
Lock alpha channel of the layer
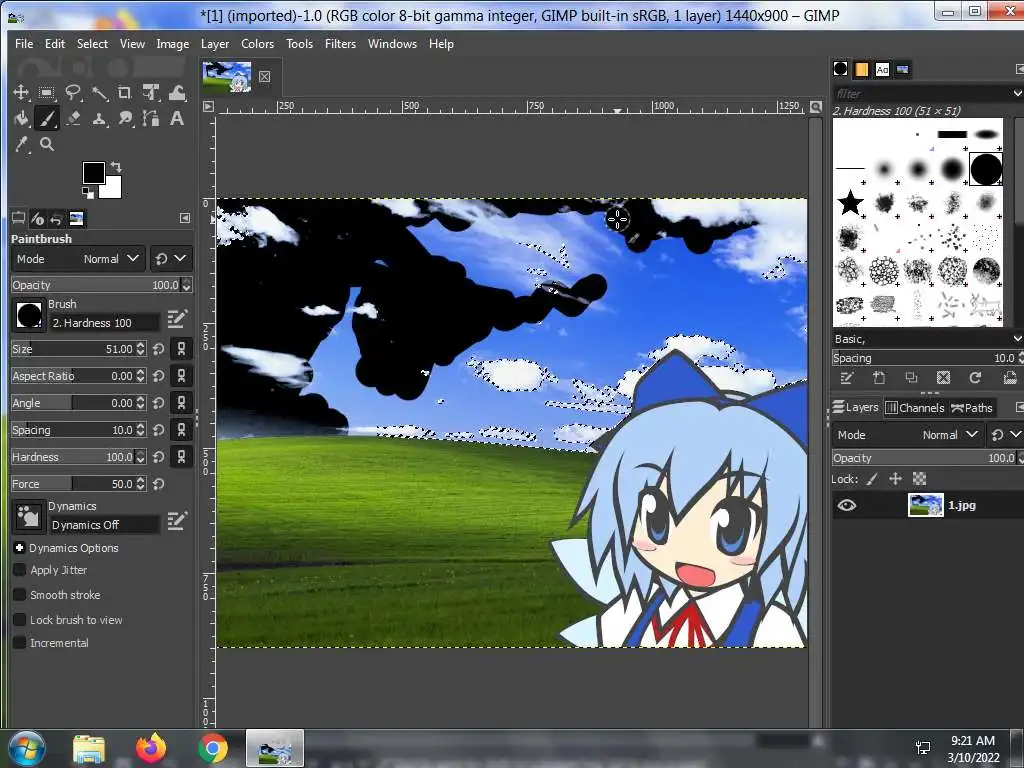click(920, 479)
